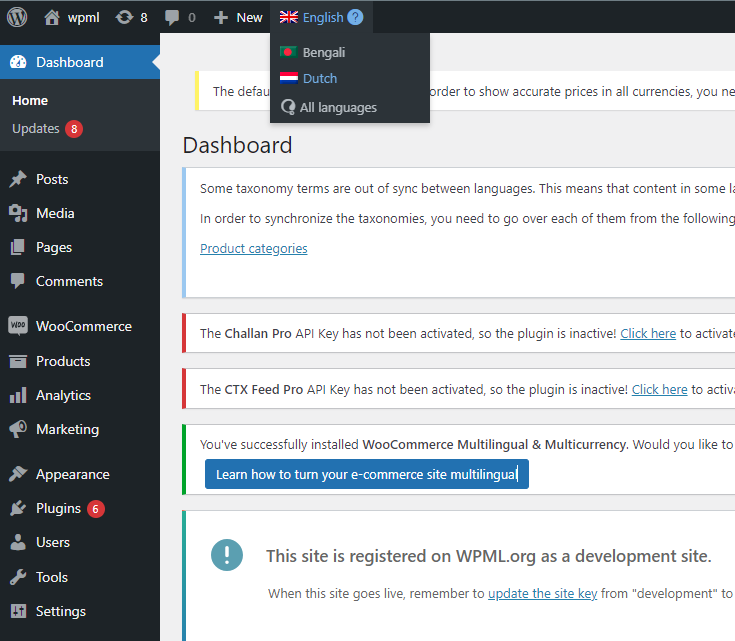Screen dimensions: 735x641
Task: Click the Analytics bar chart icon
Action: [x=18, y=395]
